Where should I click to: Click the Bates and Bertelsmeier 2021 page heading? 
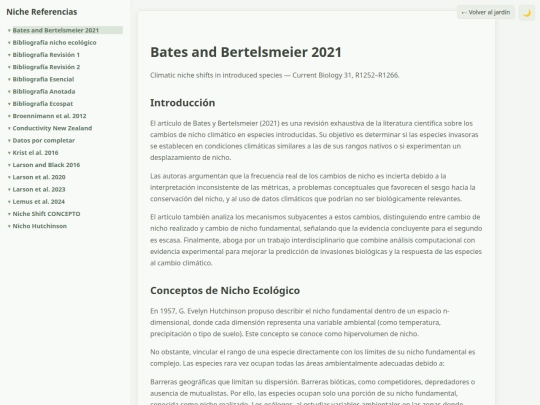tap(246, 52)
